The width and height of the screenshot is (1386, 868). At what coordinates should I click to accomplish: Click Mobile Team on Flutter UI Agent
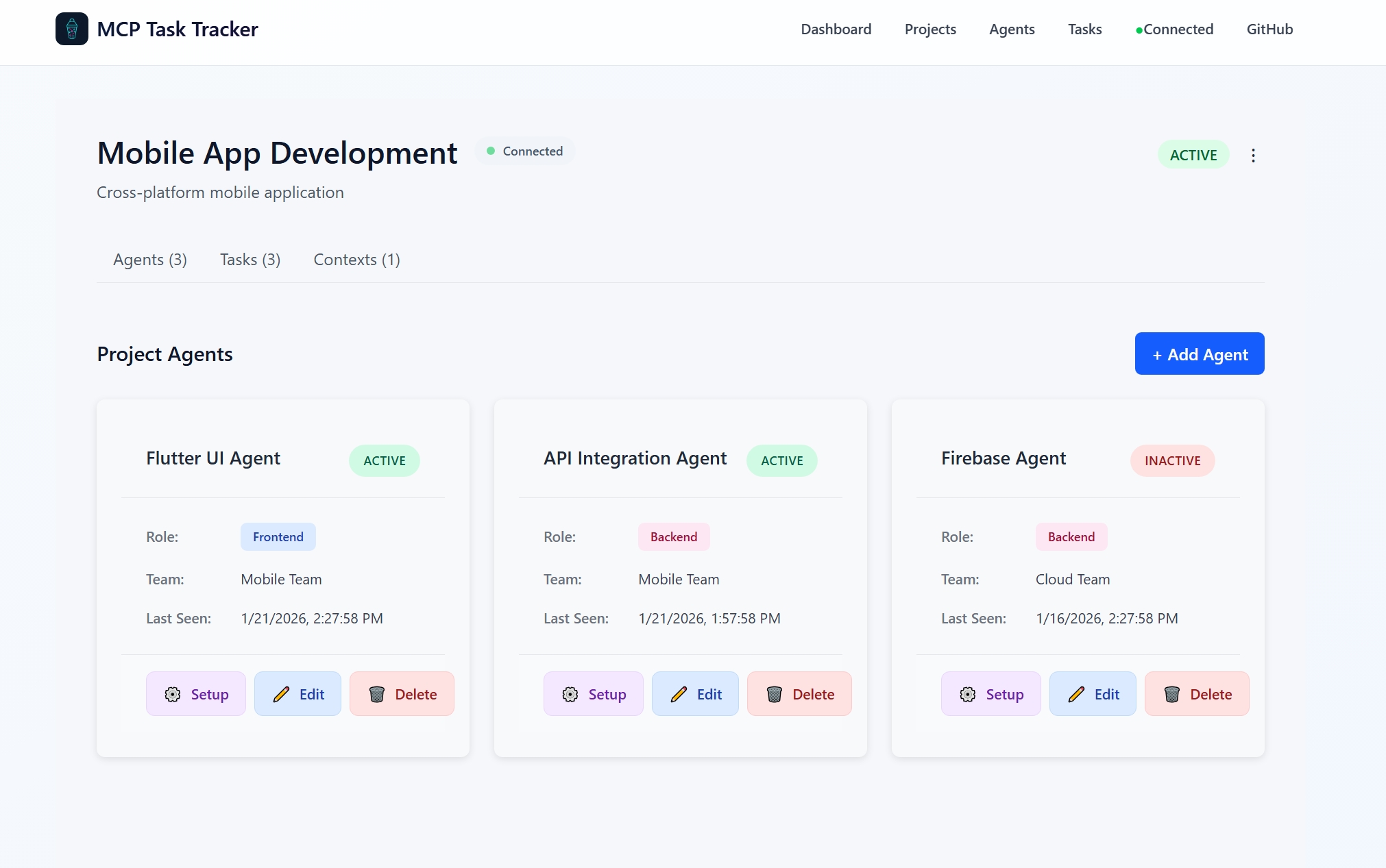pos(281,579)
